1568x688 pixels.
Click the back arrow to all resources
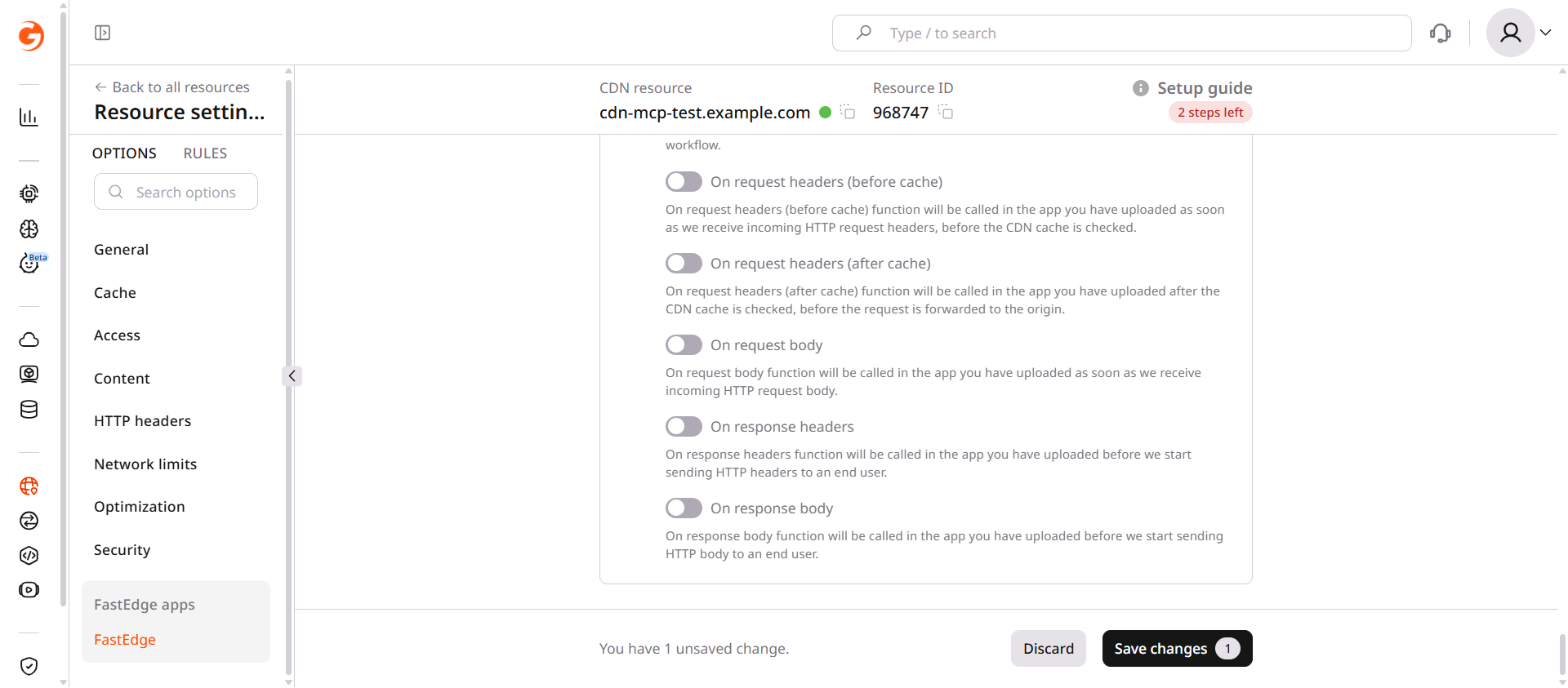point(100,87)
